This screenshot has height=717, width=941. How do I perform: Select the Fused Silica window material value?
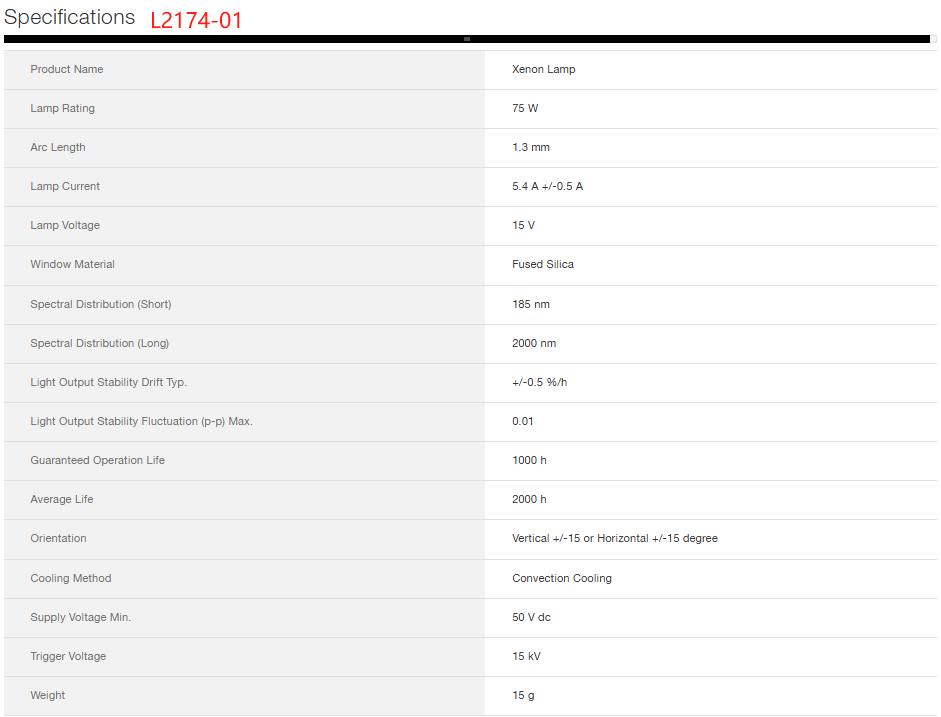(542, 264)
